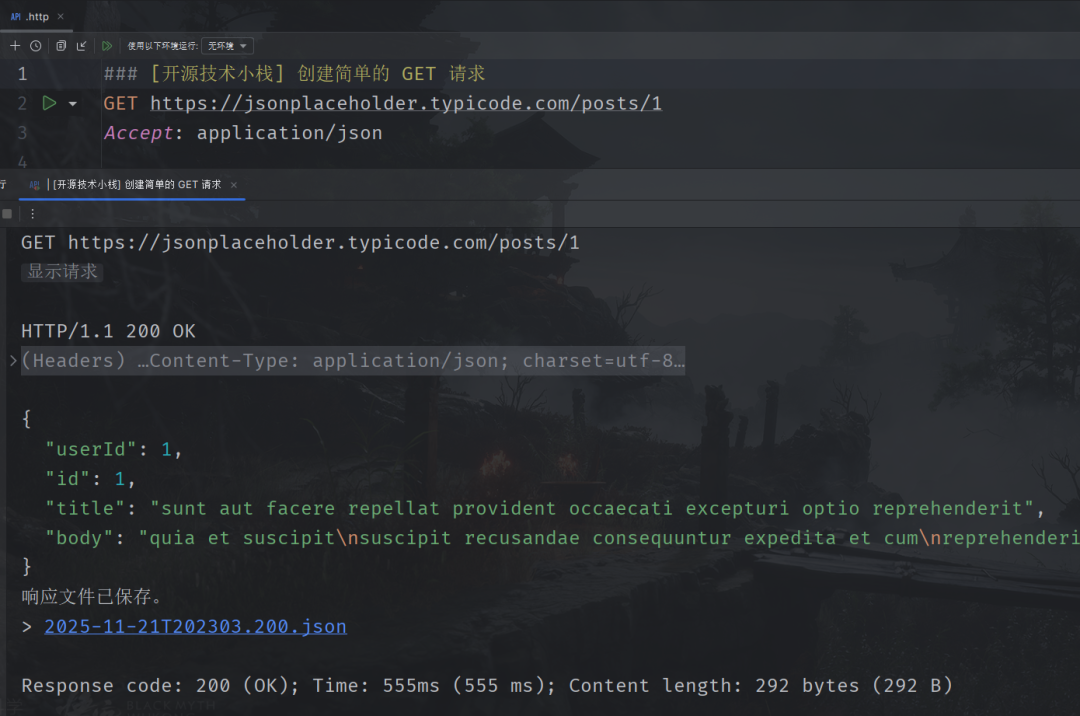This screenshot has height=716, width=1080.
Task: Click the comment title line 开源技术小栈 in editor
Action: [294, 74]
